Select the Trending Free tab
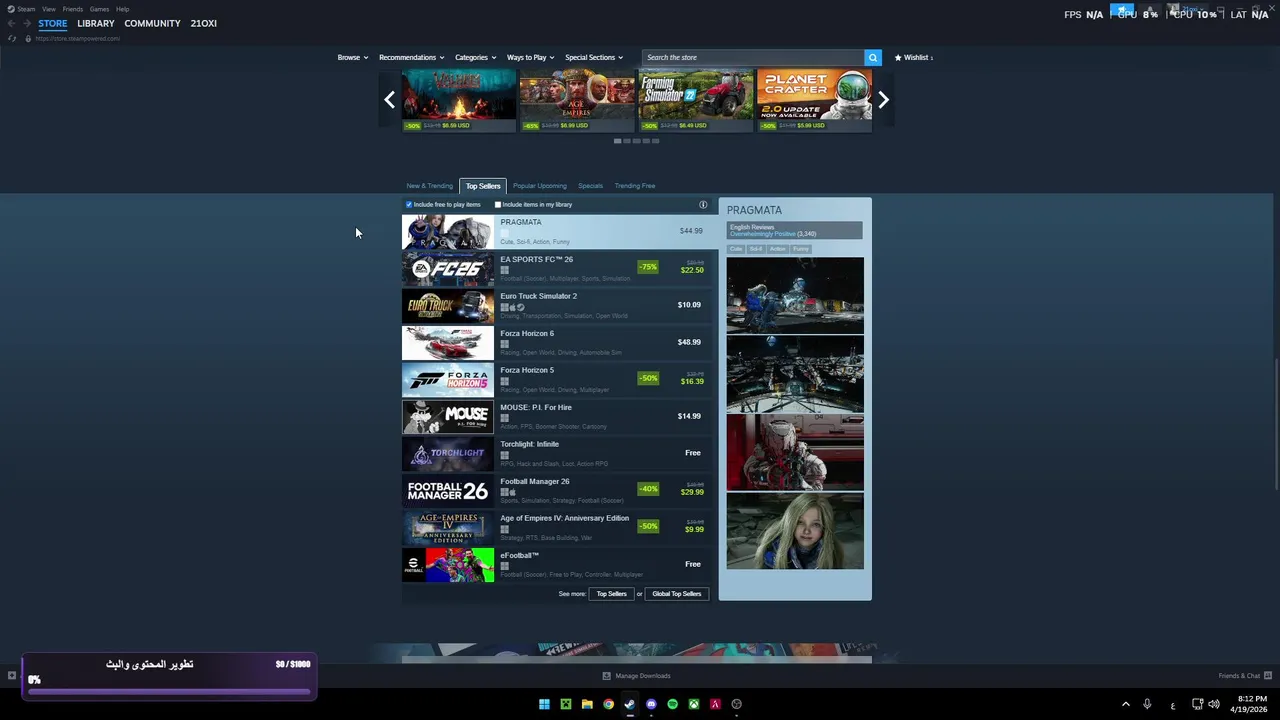 pos(635,186)
